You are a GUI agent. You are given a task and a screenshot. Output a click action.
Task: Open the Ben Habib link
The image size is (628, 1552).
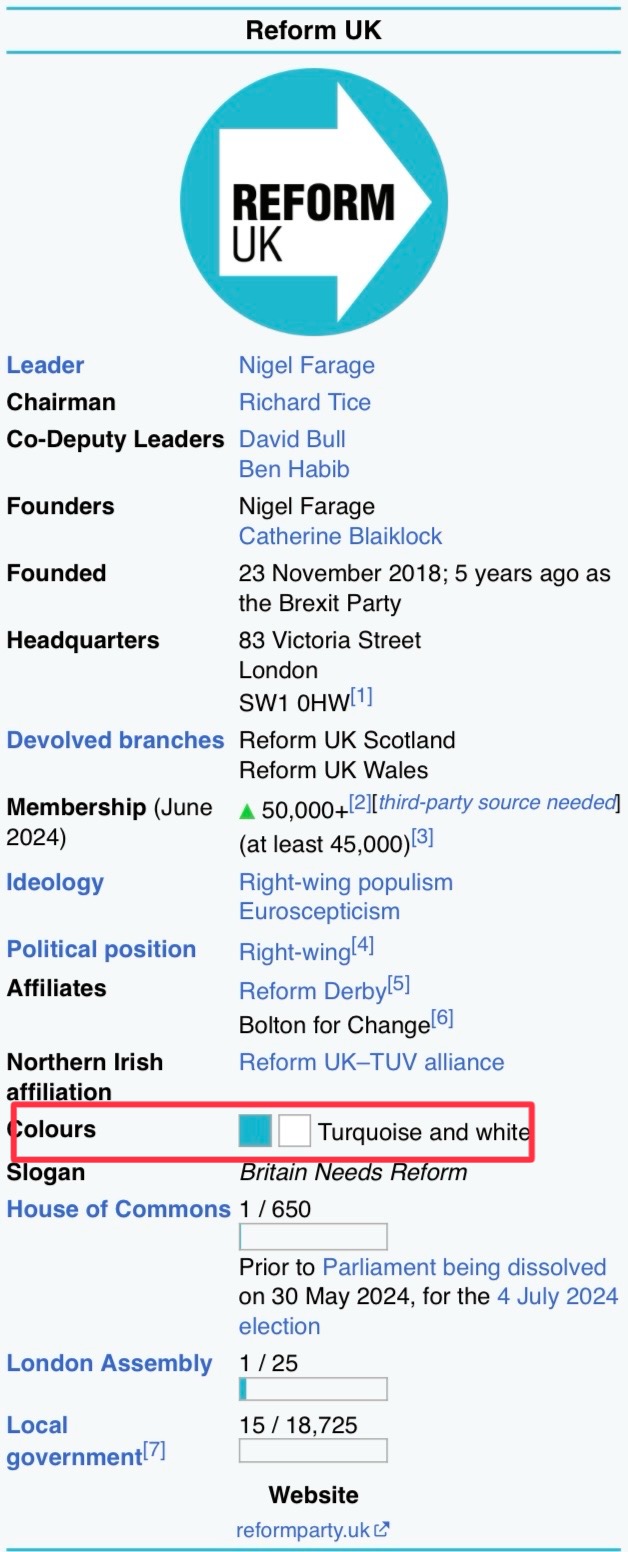pyautogui.click(x=294, y=468)
